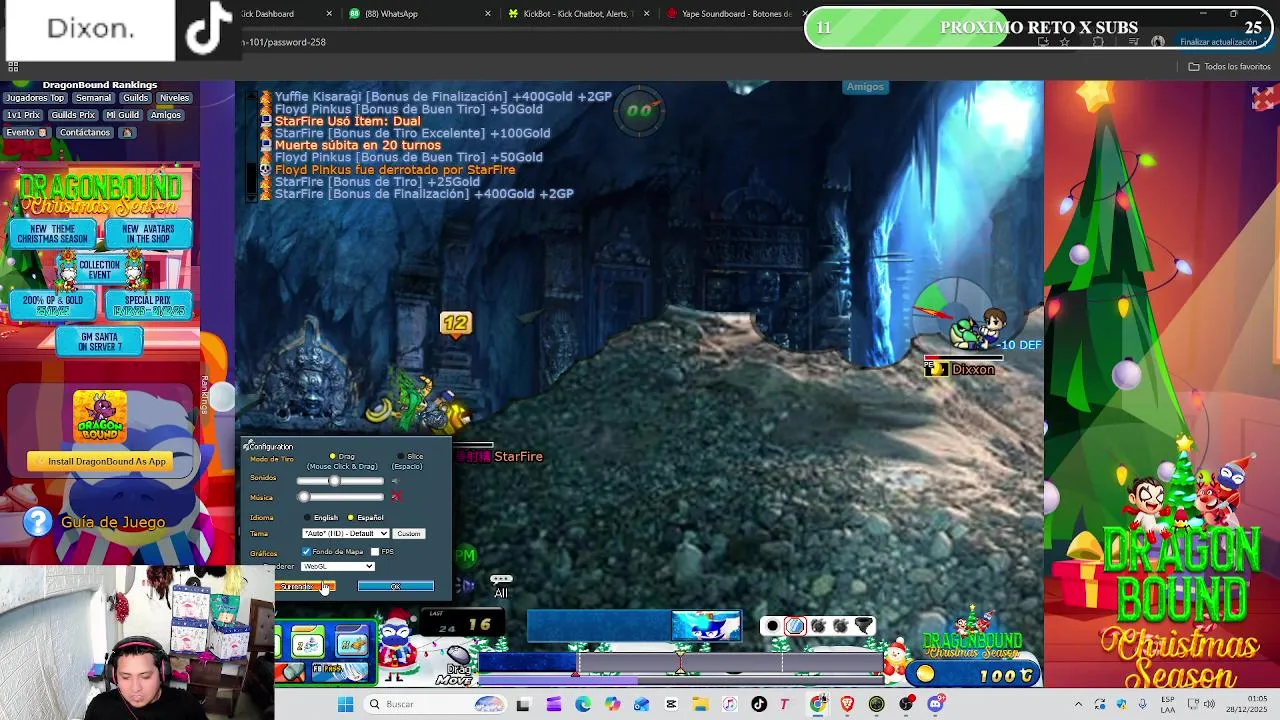
Task: Click the apps grid icon under Dixon
Action: pyautogui.click(x=13, y=67)
